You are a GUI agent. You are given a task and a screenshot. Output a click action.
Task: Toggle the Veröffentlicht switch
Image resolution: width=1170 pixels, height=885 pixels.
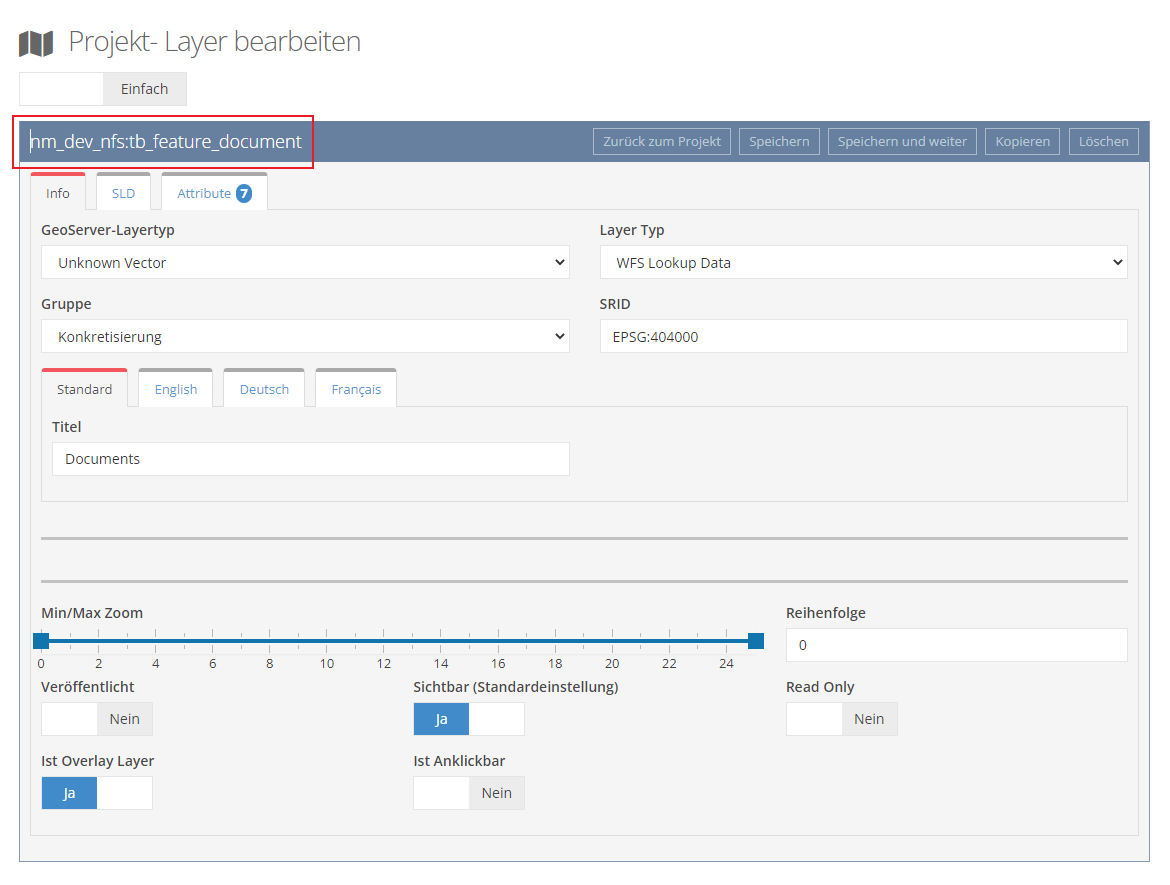point(97,719)
